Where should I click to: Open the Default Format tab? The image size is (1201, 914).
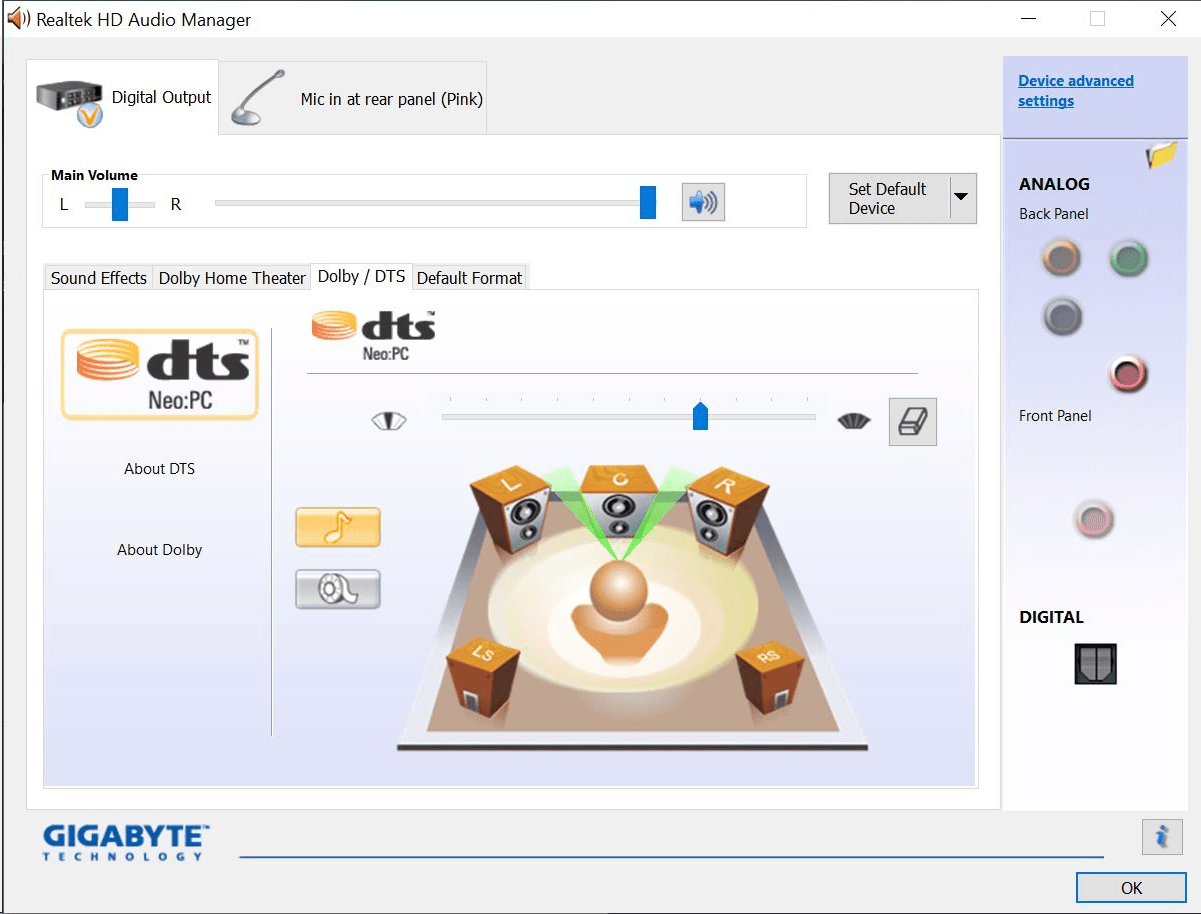[x=469, y=277]
